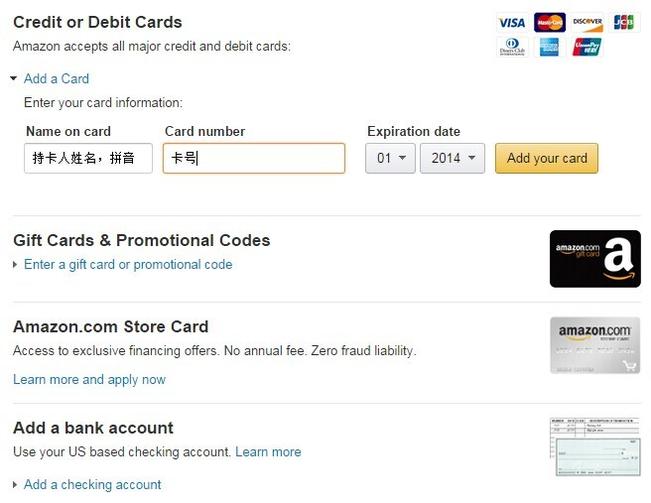
Task: Open Learn more link for bank account
Action: click(268, 452)
